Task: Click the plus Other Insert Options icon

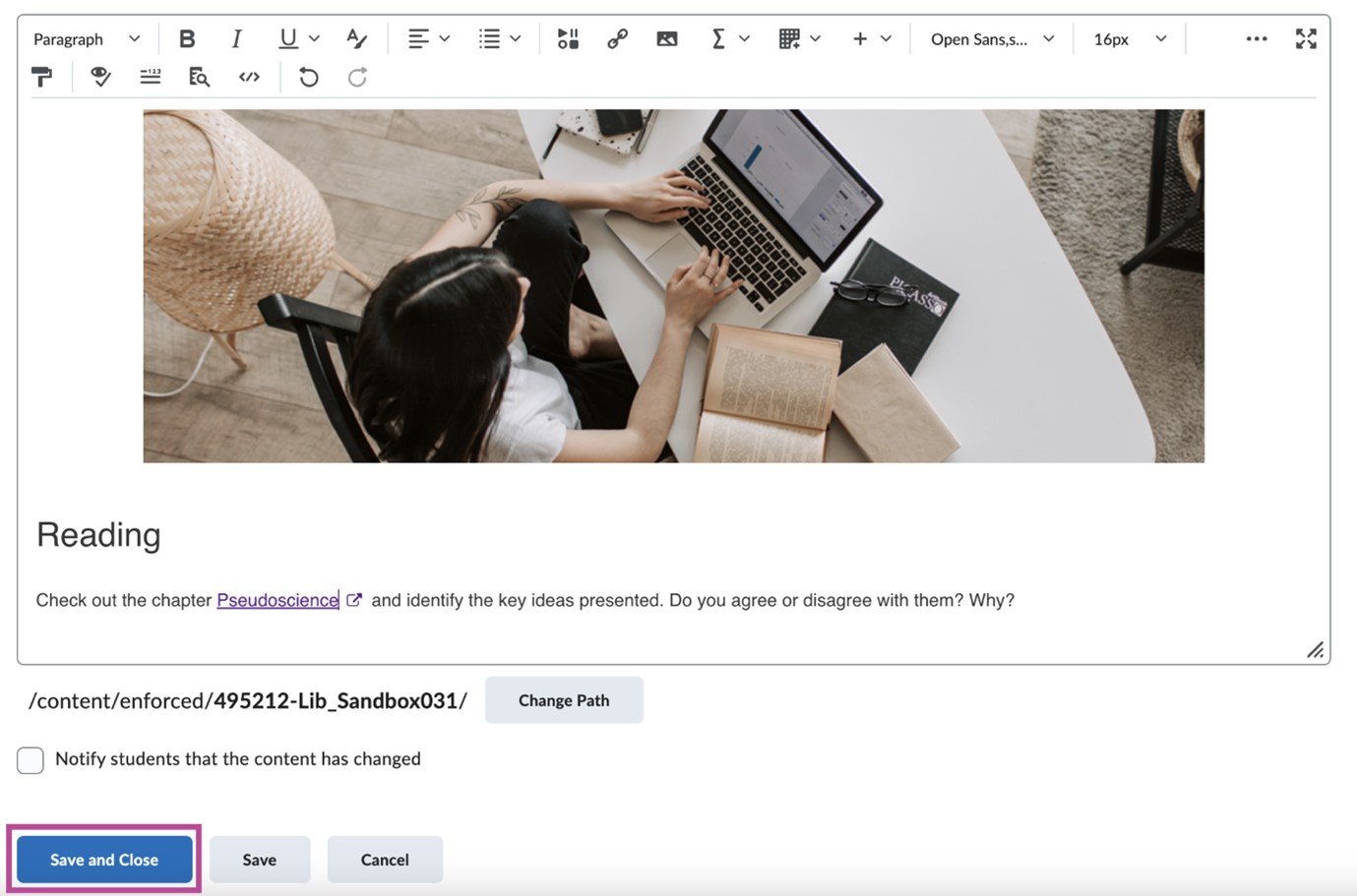Action: click(860, 39)
